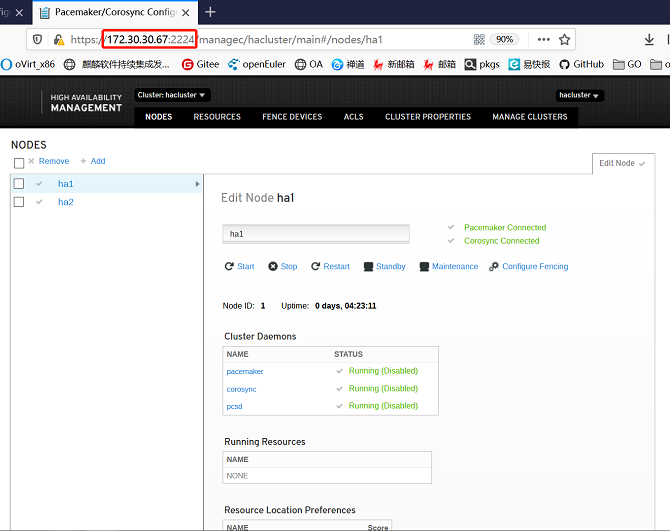Open the QR code icon in address bar

point(479,39)
